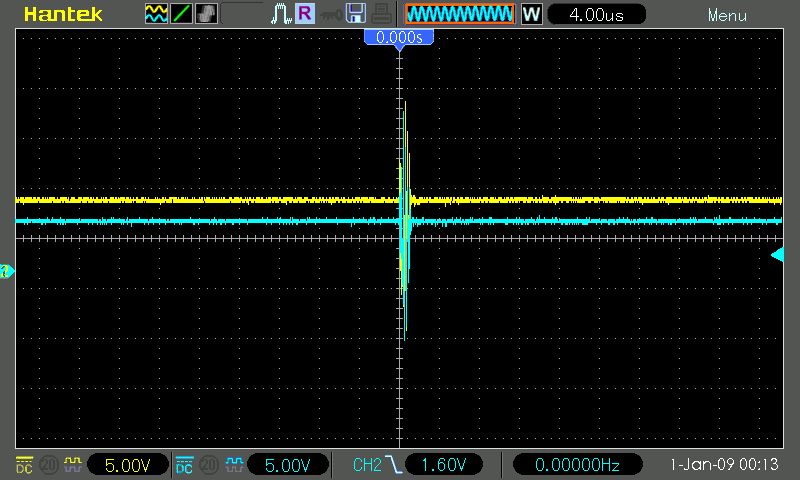Click the 0.00000Hz frequency counter readout
The image size is (800, 480).
[x=578, y=465]
